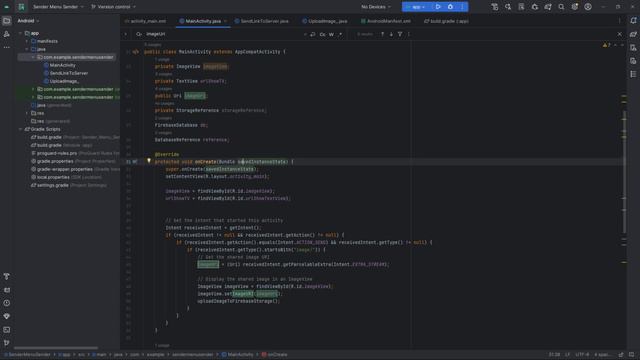Viewport: 640px width, 360px height.
Task: Select gradle.properties file
Action: (55, 161)
